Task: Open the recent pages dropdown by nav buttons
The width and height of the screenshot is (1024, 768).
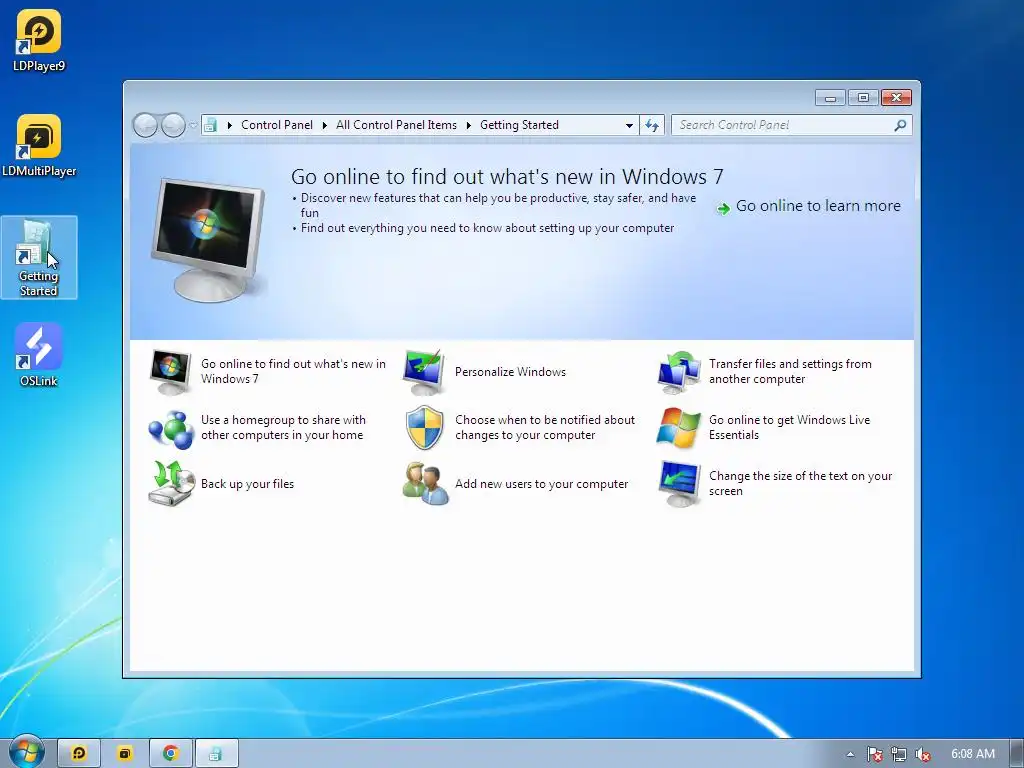Action: click(x=193, y=125)
